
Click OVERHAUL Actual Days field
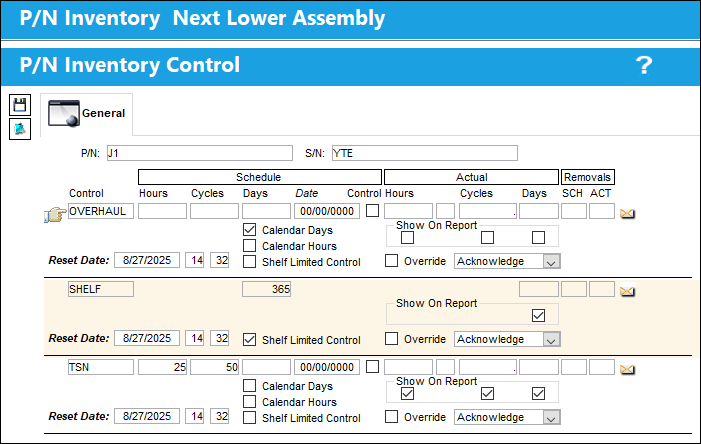(539, 211)
